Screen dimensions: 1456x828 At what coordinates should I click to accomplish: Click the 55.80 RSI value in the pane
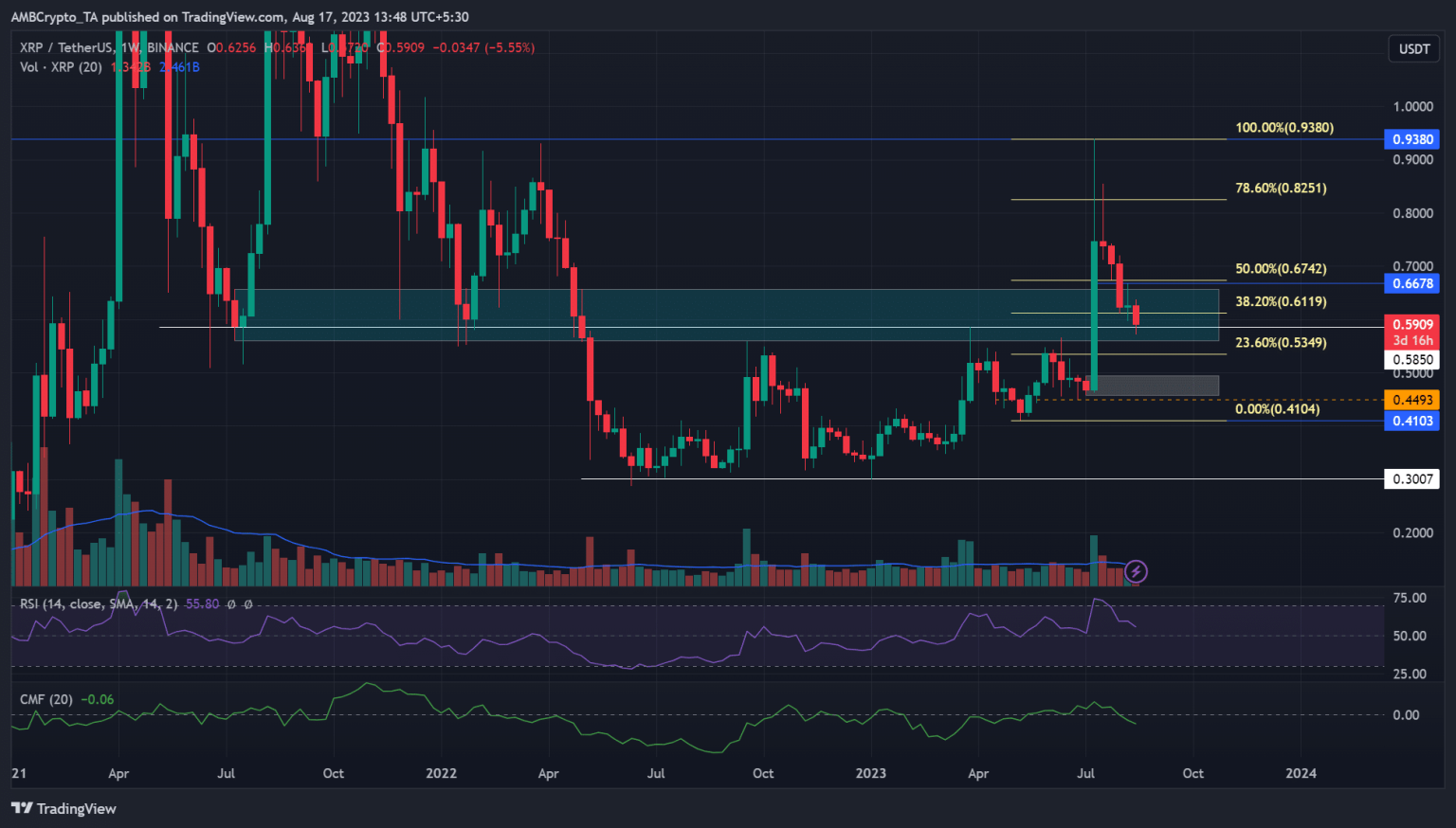point(200,603)
